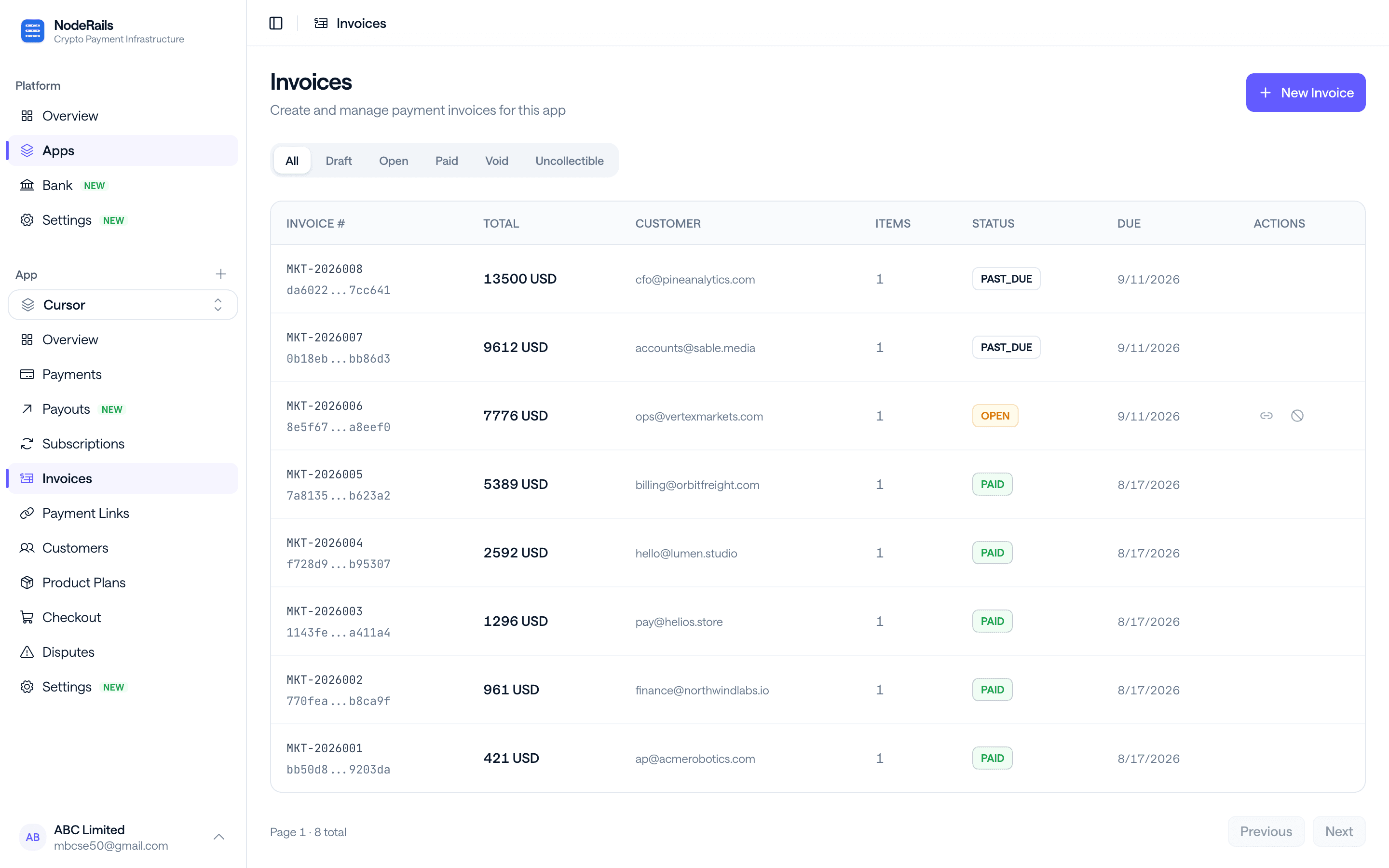1389x868 pixels.
Task: Go to Apps section
Action: point(123,150)
